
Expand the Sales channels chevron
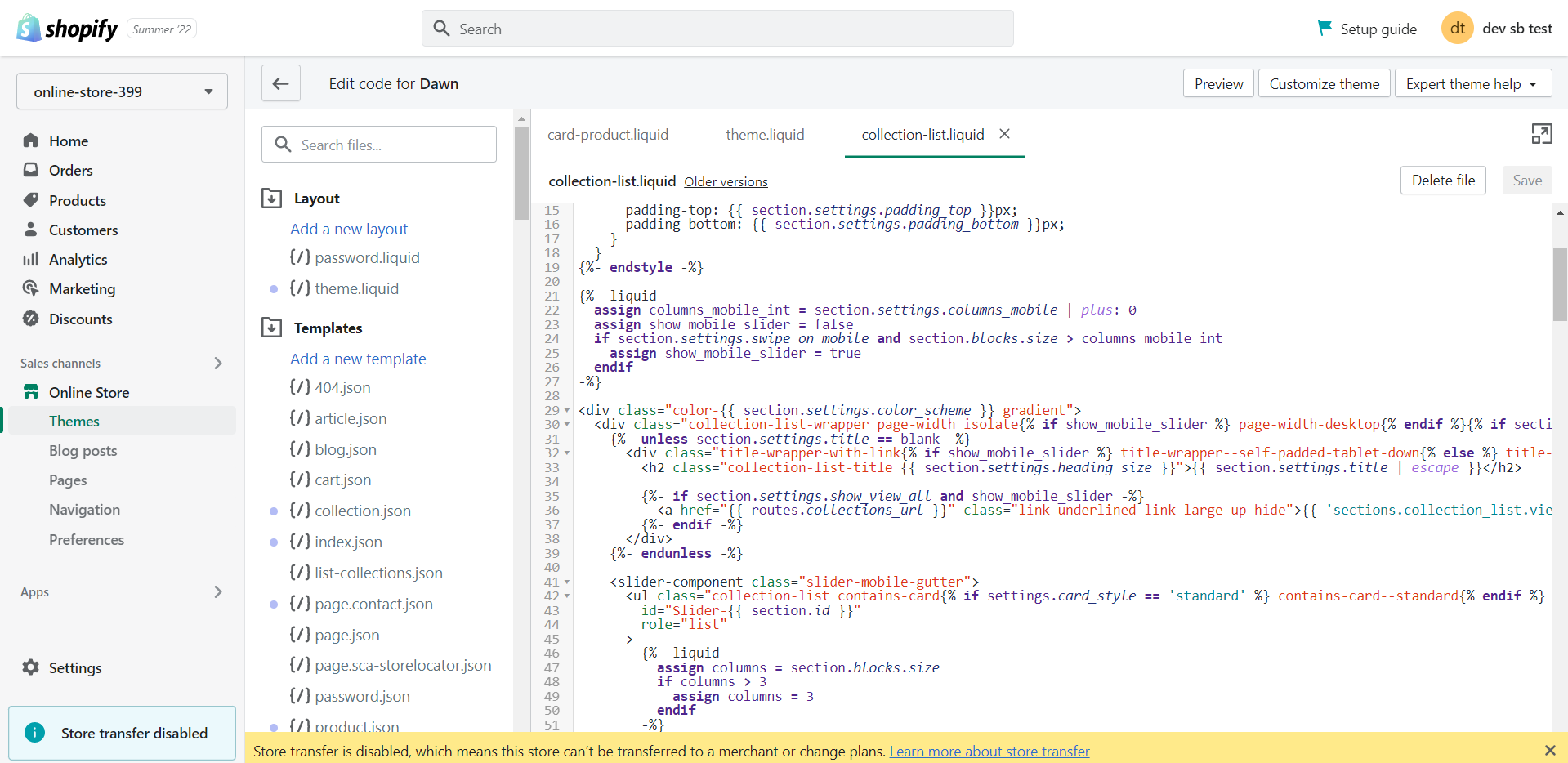click(218, 363)
